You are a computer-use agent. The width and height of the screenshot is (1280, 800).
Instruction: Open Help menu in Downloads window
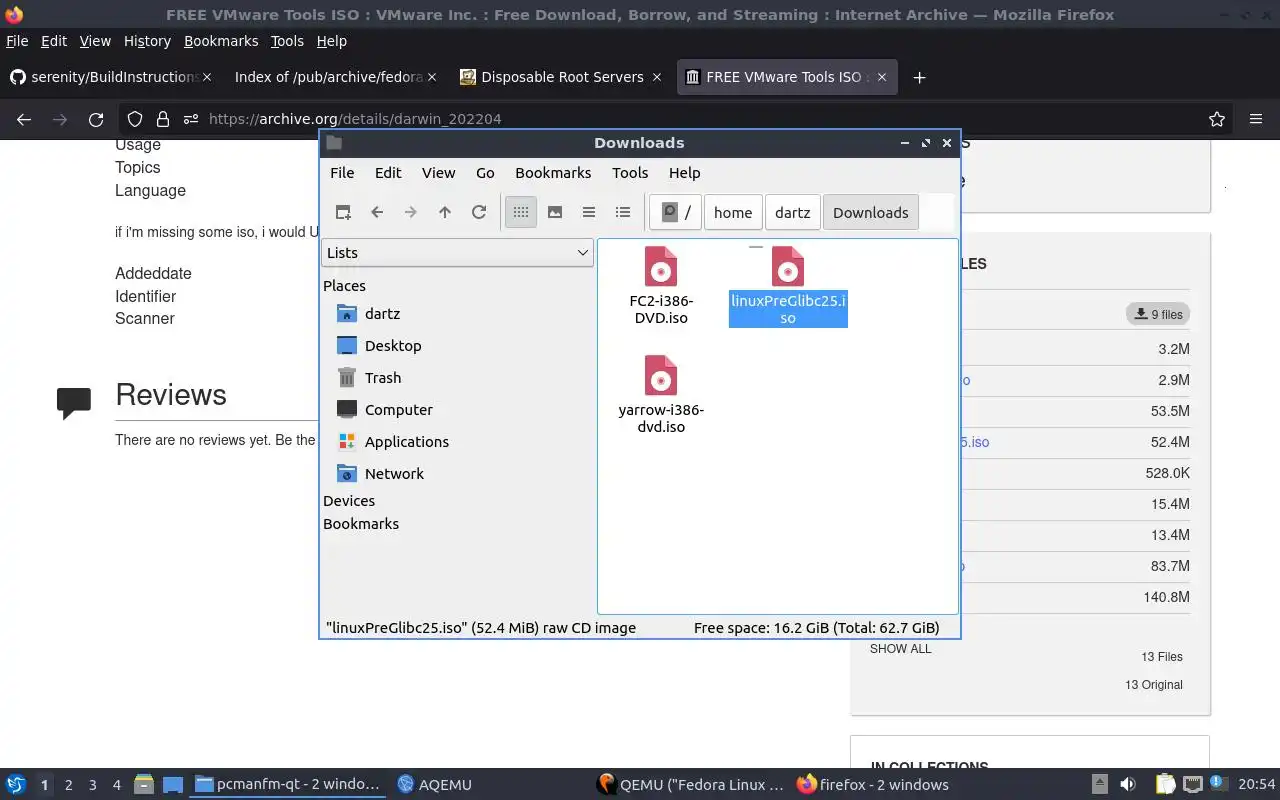click(684, 173)
